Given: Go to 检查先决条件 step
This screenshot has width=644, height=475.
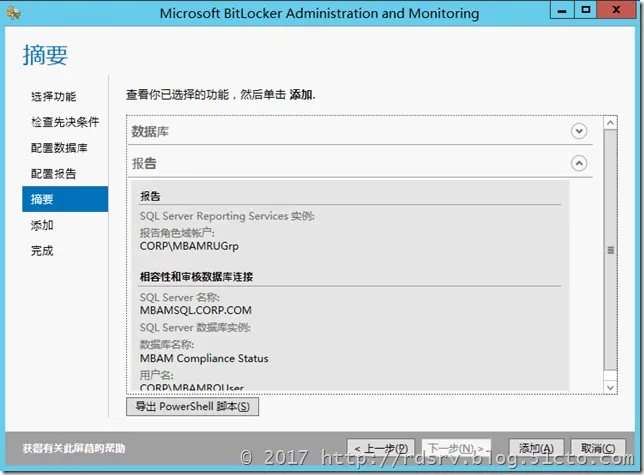Looking at the screenshot, I should pyautogui.click(x=65, y=122).
